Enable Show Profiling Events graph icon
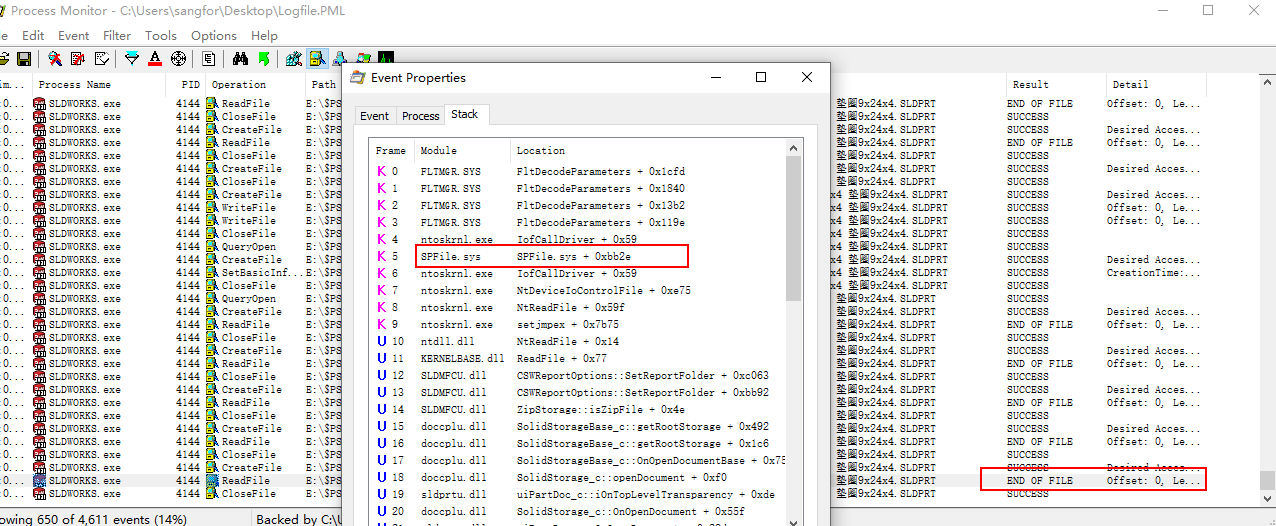Viewport: 1276px width, 526px height. (386, 59)
